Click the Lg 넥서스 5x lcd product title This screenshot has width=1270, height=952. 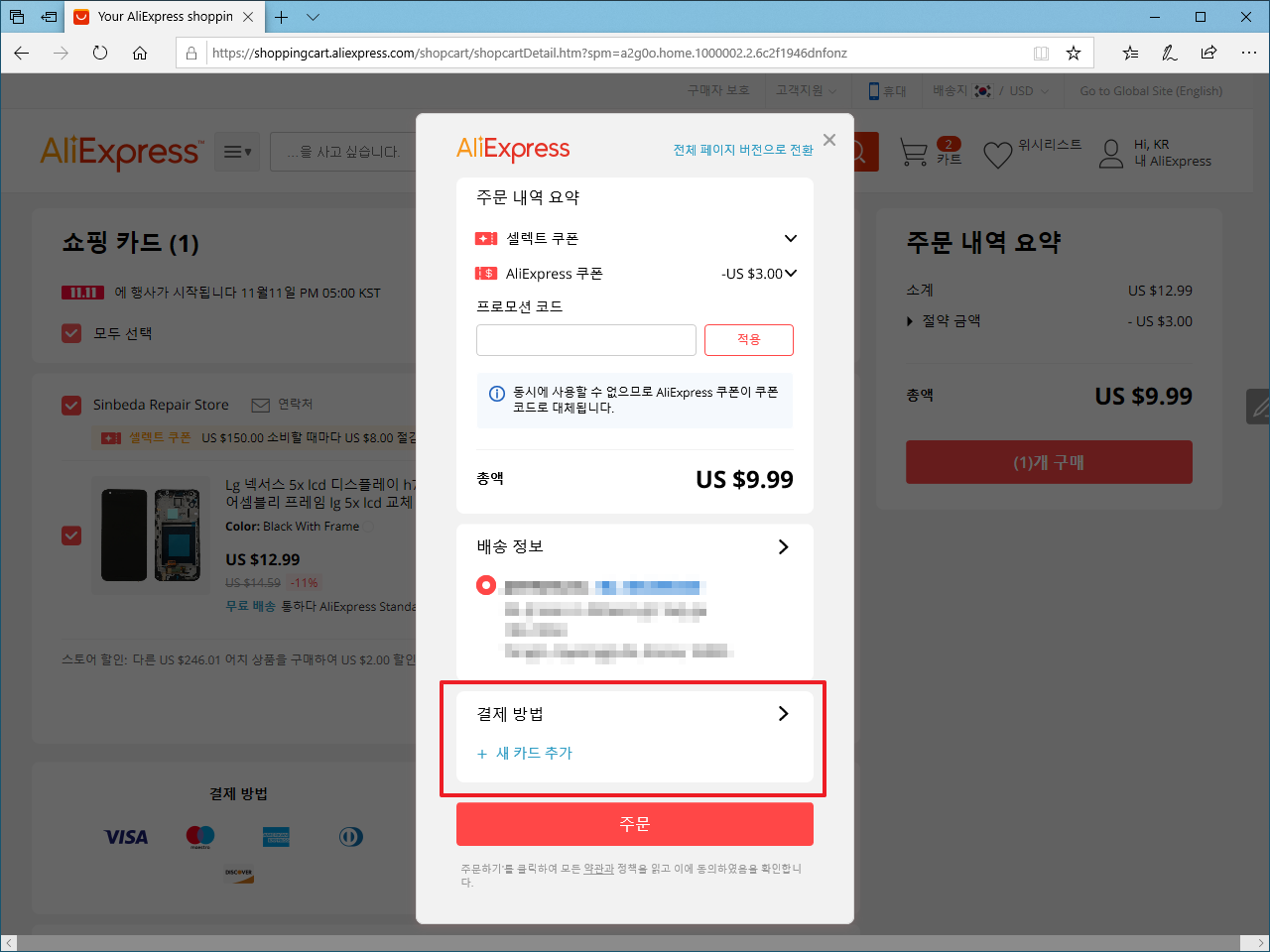coord(320,493)
